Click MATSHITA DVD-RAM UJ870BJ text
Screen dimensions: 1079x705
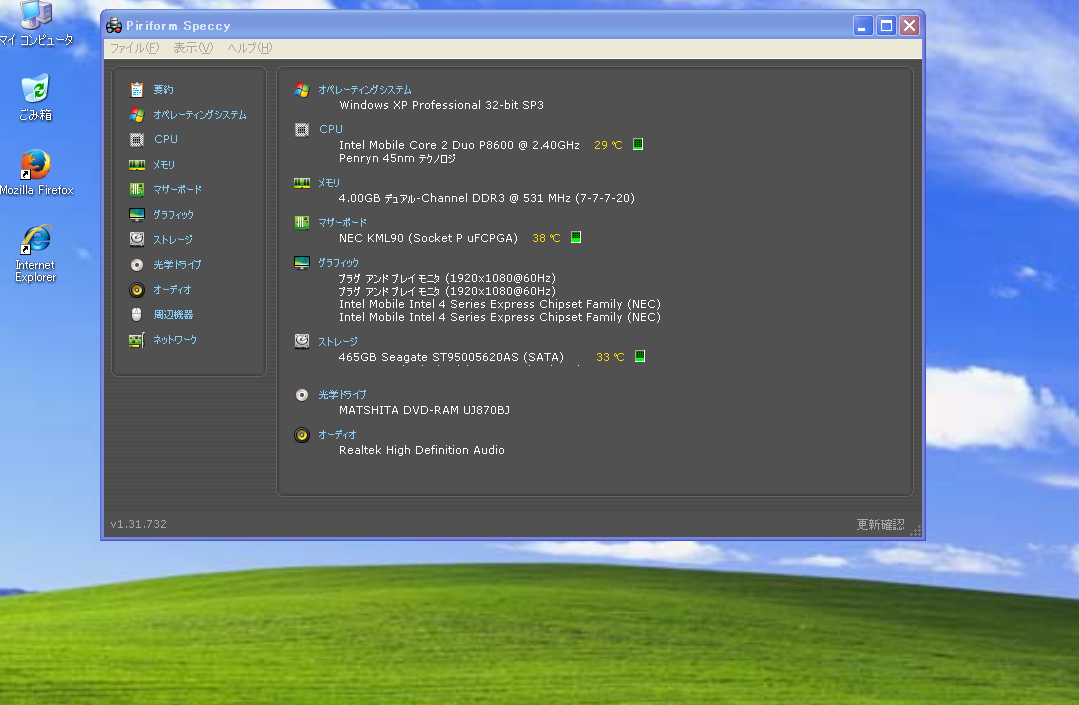pyautogui.click(x=424, y=410)
